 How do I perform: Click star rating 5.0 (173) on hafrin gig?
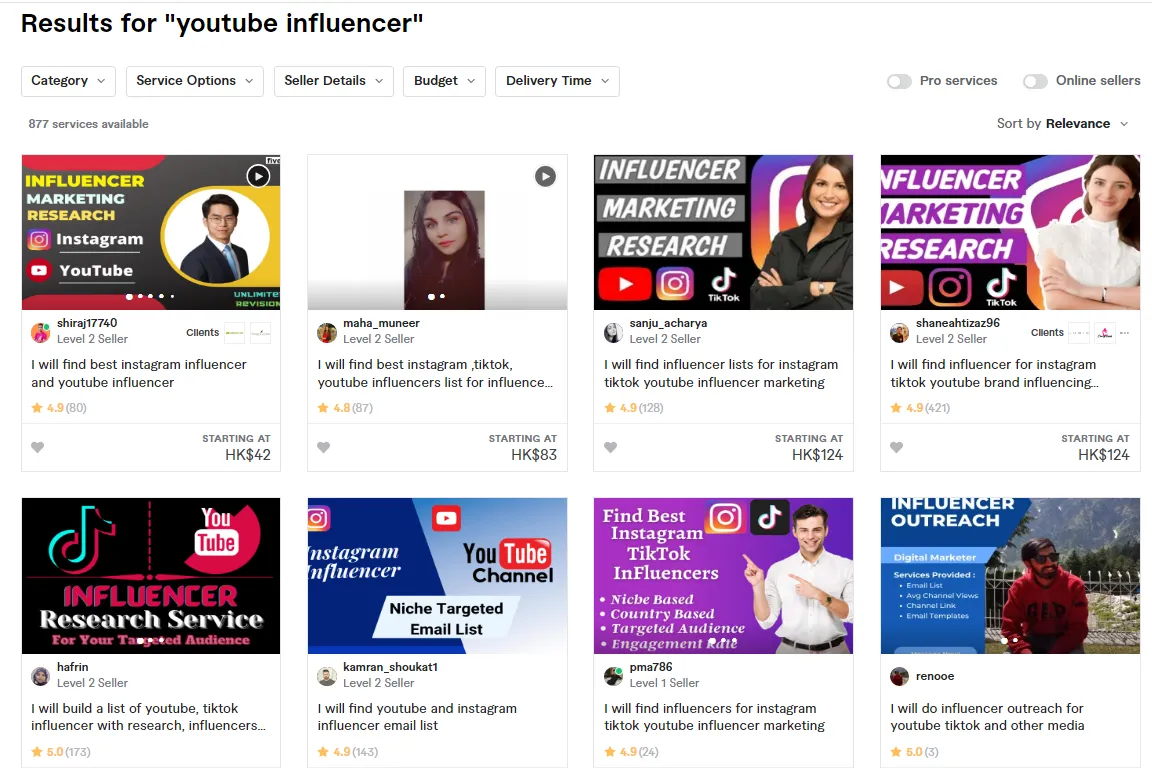61,752
